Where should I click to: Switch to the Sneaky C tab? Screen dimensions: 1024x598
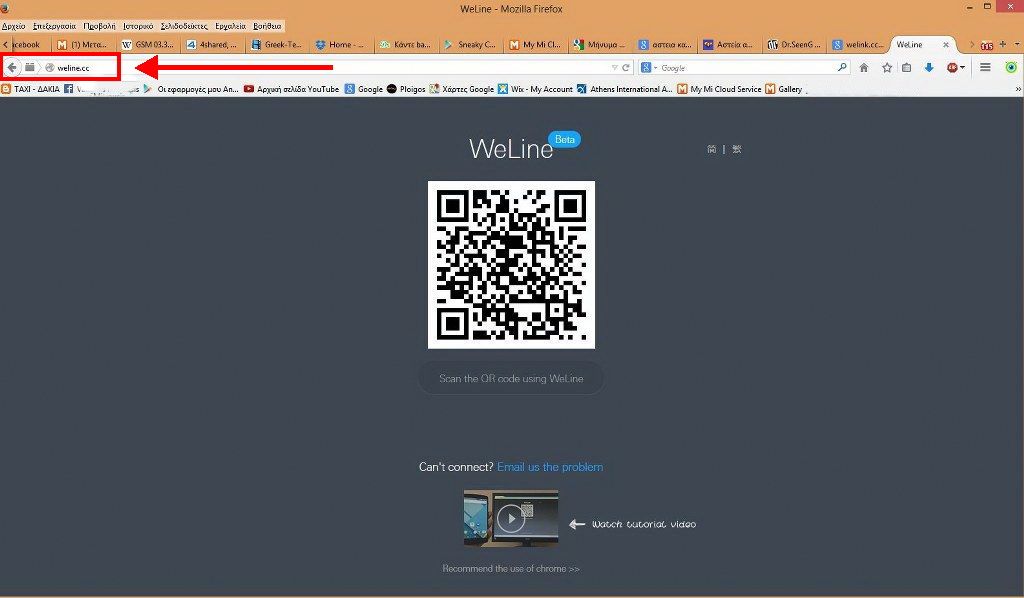coord(470,44)
